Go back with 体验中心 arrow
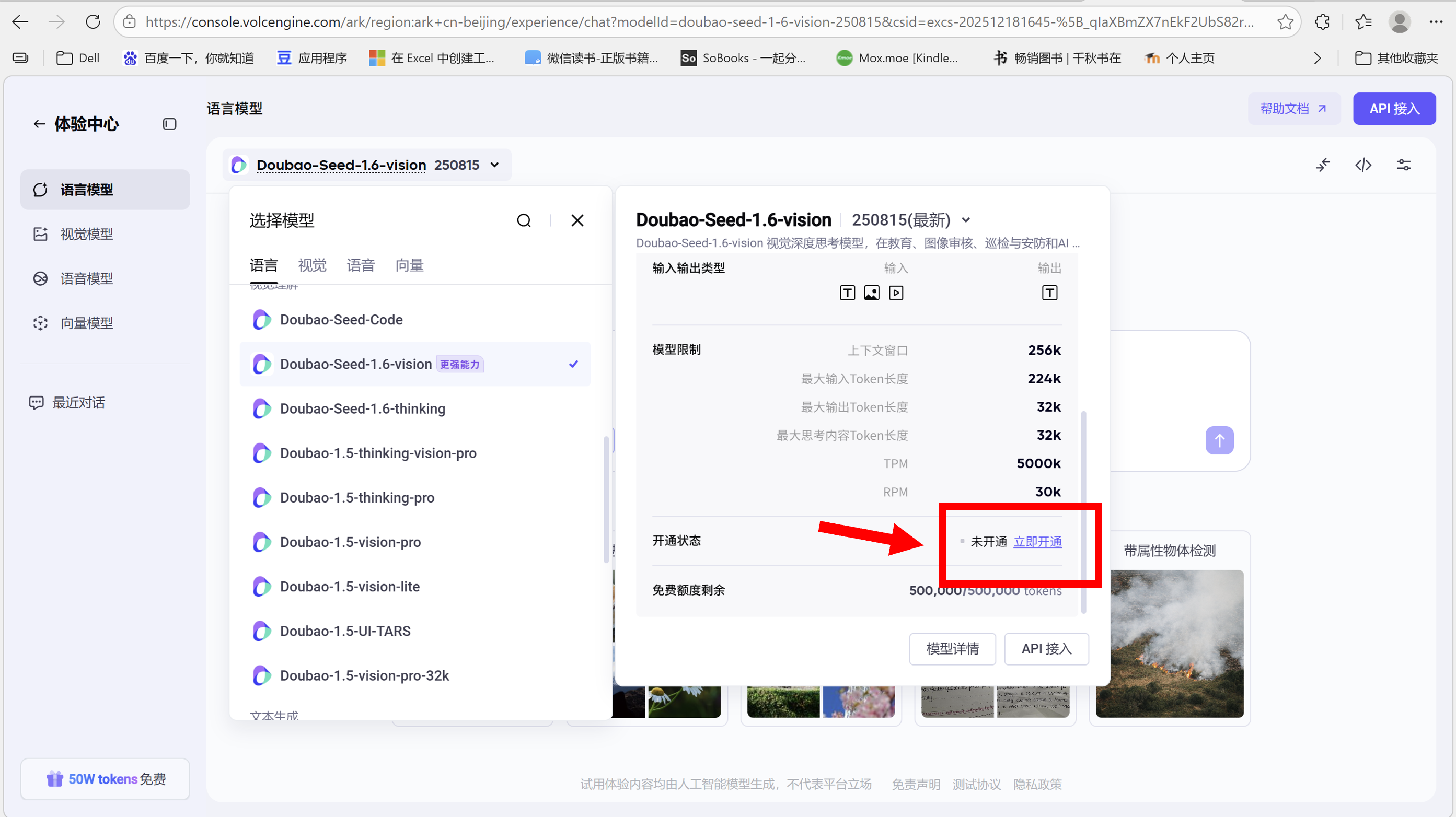 click(39, 124)
